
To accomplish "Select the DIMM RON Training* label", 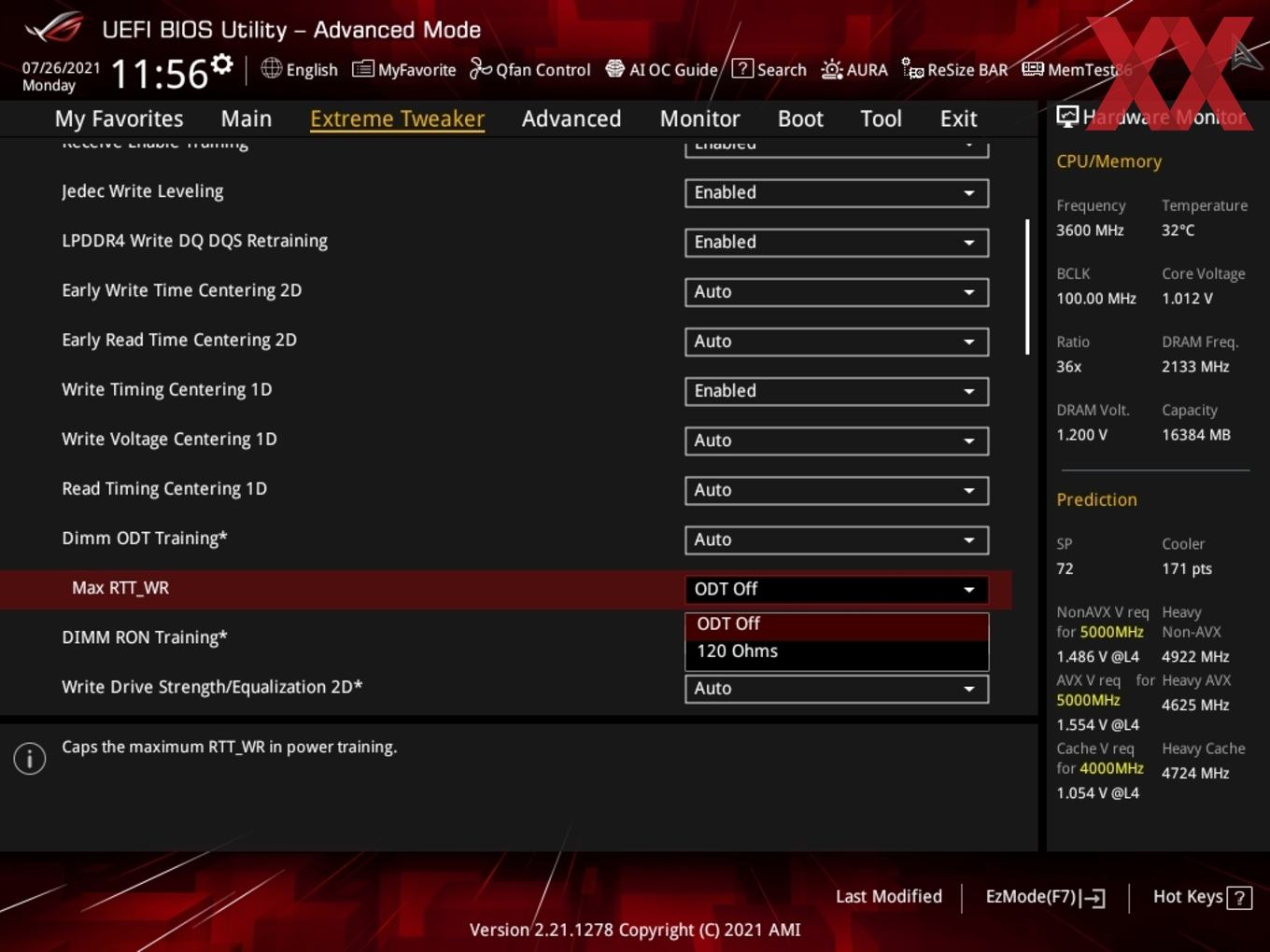I will tap(145, 637).
